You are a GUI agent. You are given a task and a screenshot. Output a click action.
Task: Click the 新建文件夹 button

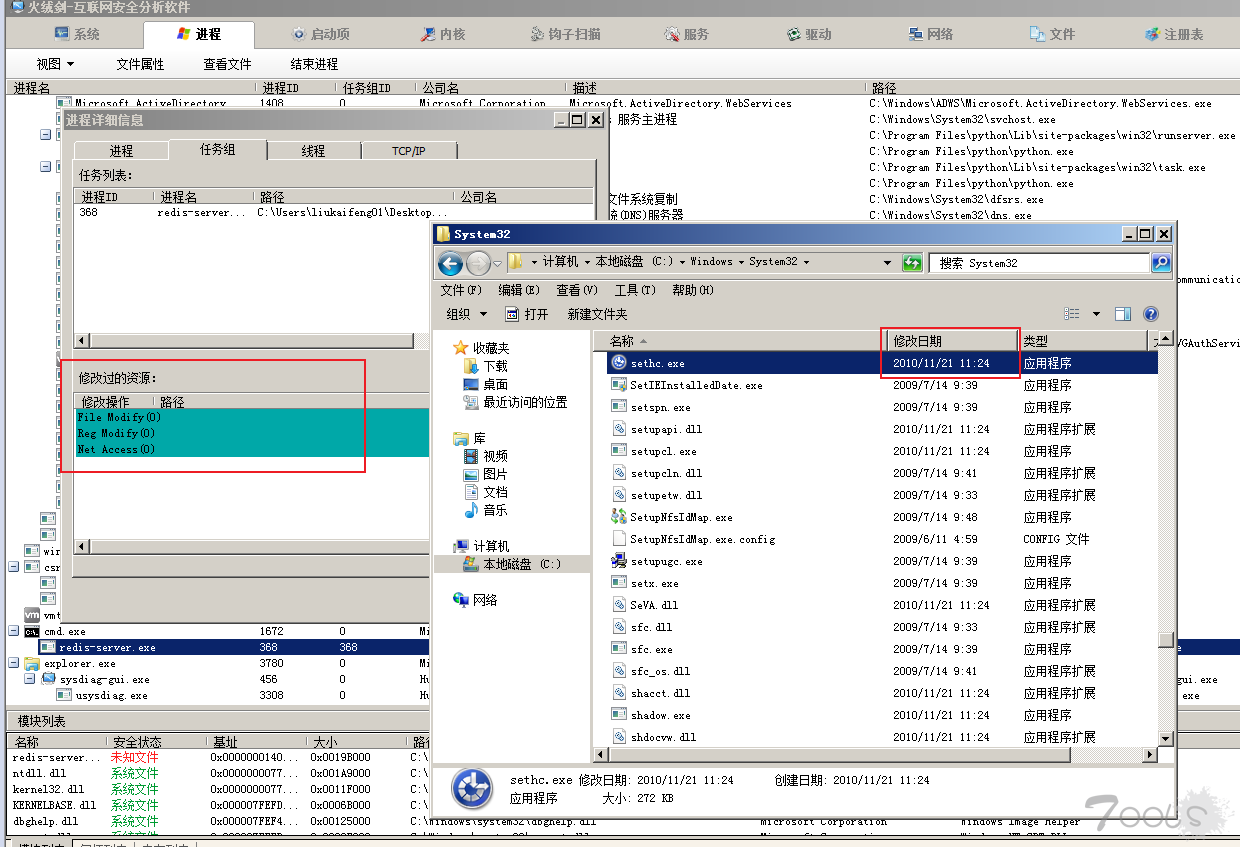point(597,314)
